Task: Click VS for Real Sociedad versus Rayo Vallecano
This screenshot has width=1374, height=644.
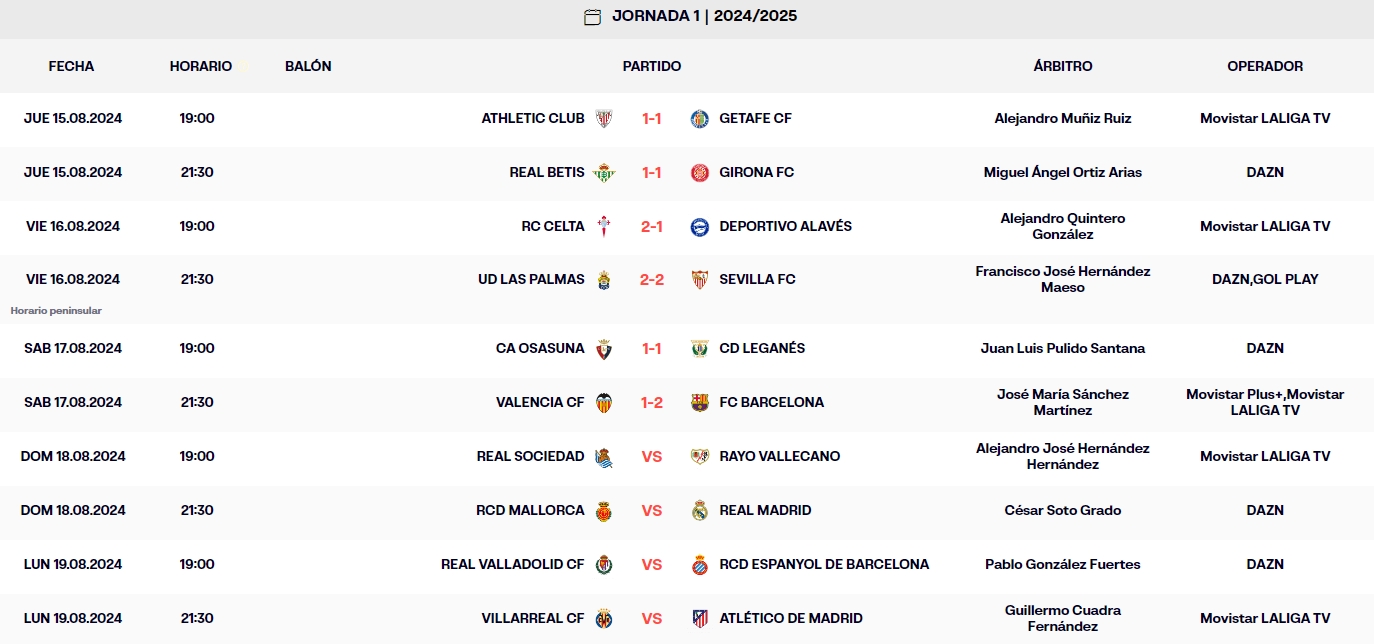Action: coord(652,456)
